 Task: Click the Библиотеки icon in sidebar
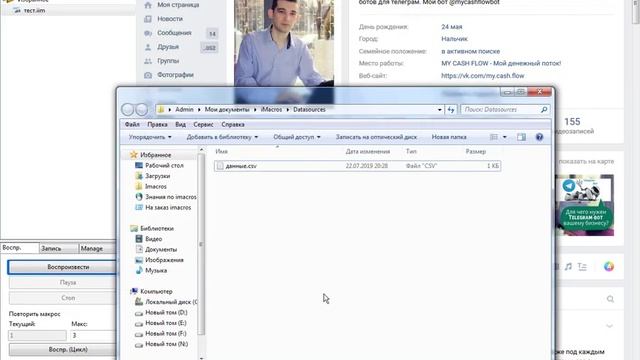point(133,228)
